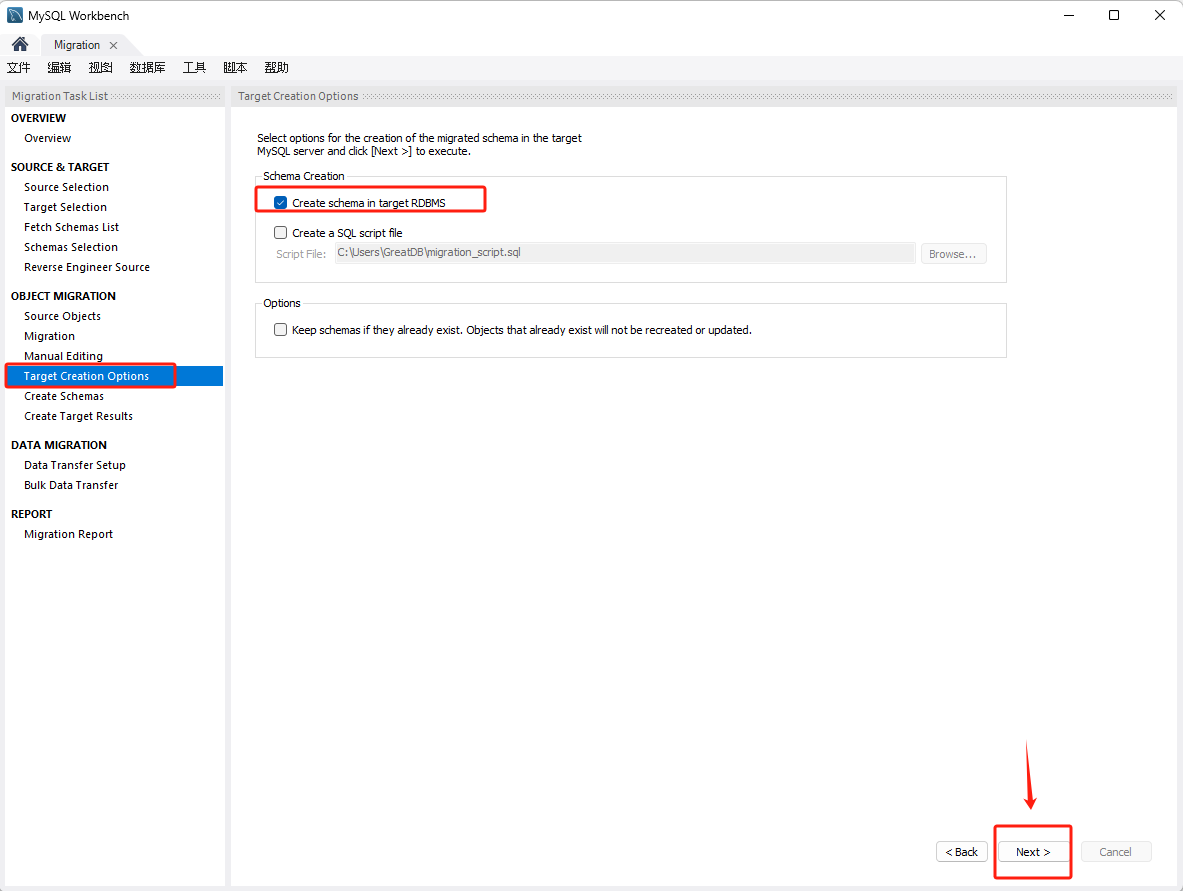Go back with the < Back button
This screenshot has width=1183, height=891.
(961, 852)
